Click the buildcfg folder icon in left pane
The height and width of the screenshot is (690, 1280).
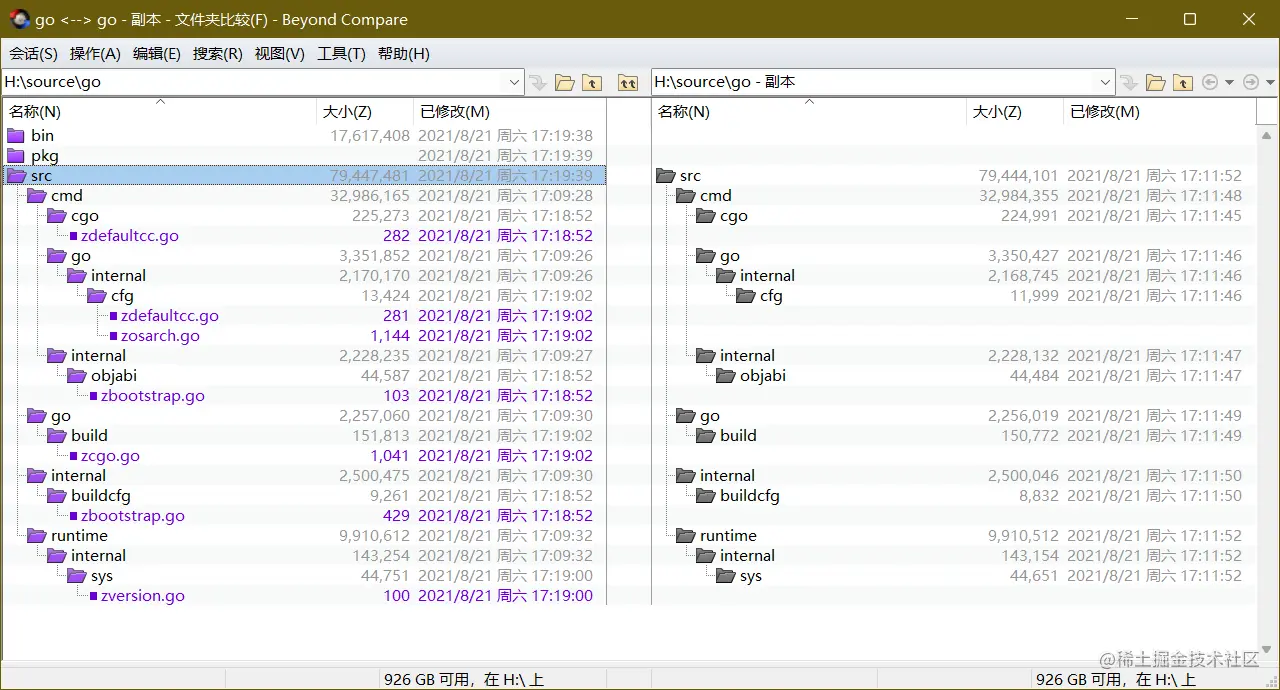[x=56, y=496]
